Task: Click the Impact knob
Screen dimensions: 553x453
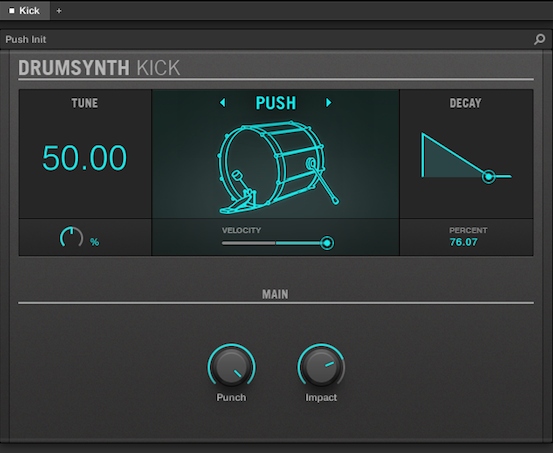Action: click(x=321, y=366)
